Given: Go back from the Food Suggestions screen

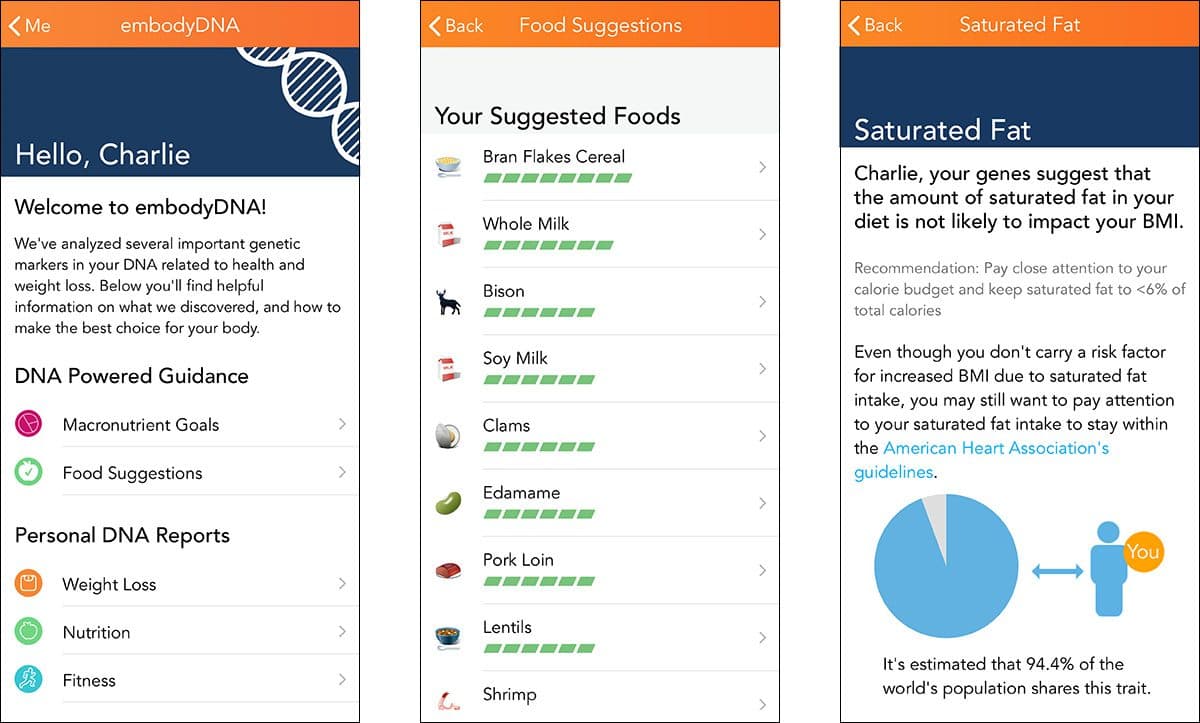Looking at the screenshot, I should click(x=456, y=26).
